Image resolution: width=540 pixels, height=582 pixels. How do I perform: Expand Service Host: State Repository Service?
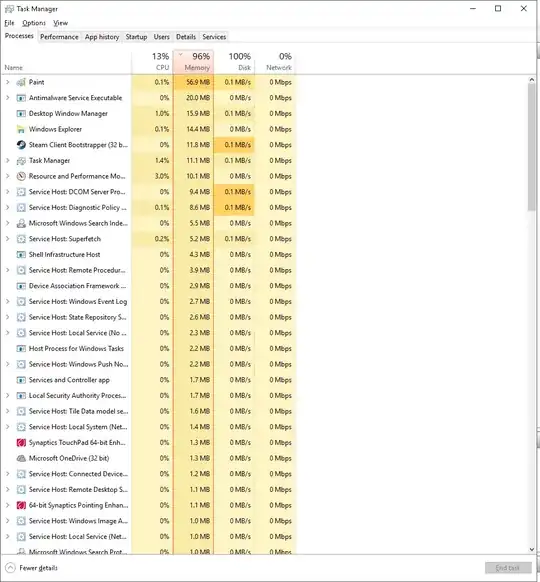[x=7, y=317]
